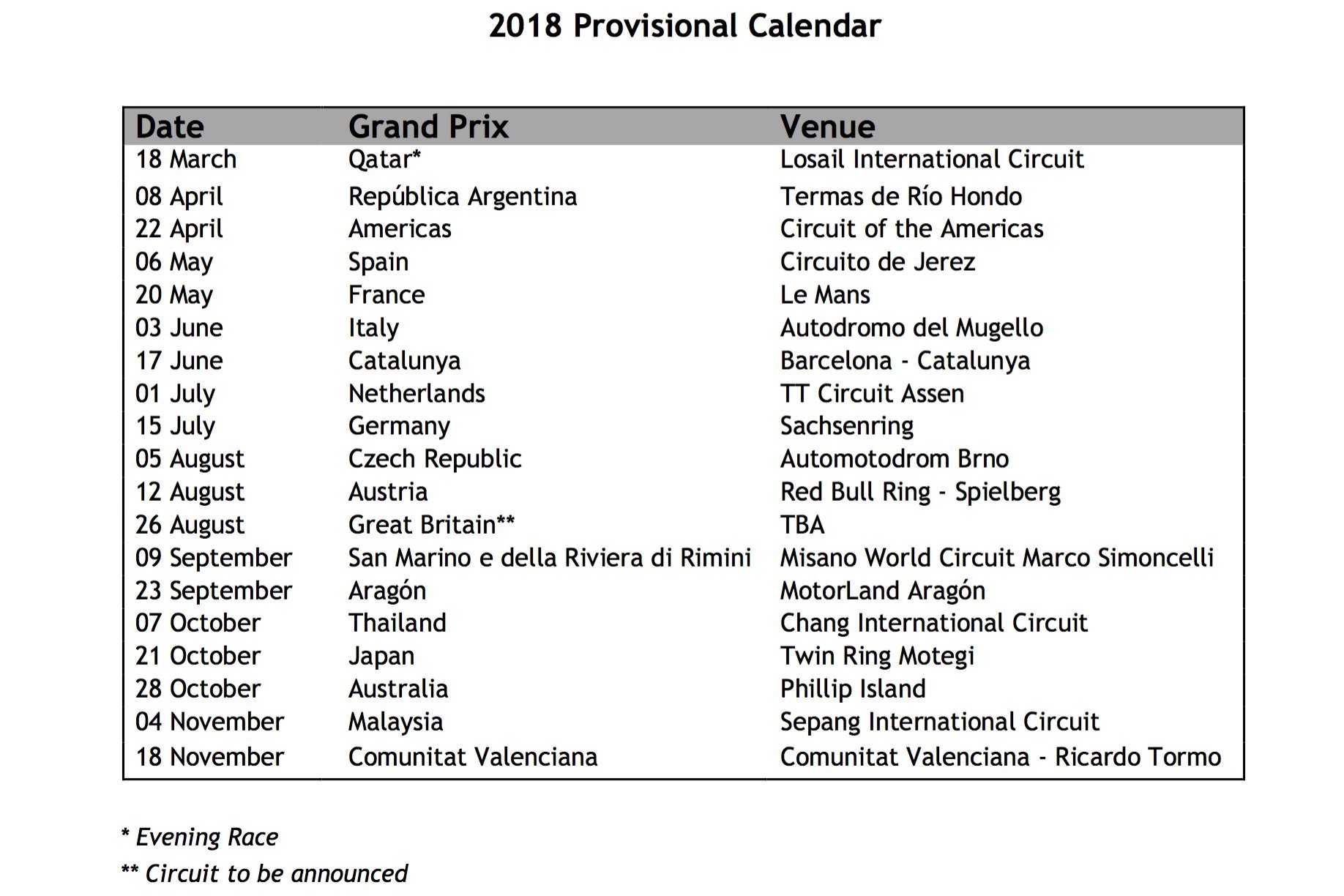Select the Losail International Circuit venue

point(931,160)
